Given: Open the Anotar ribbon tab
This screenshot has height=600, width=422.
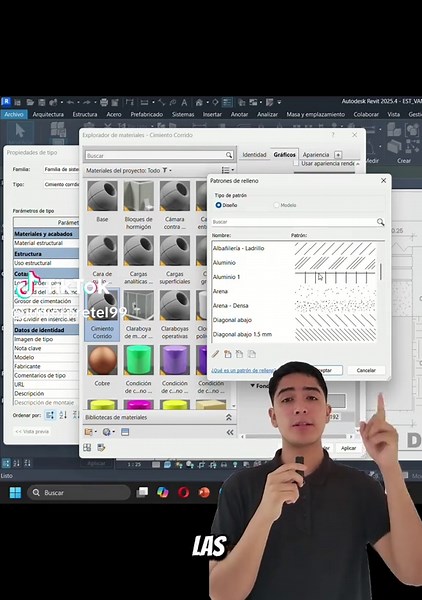Looking at the screenshot, I should coord(239,114).
